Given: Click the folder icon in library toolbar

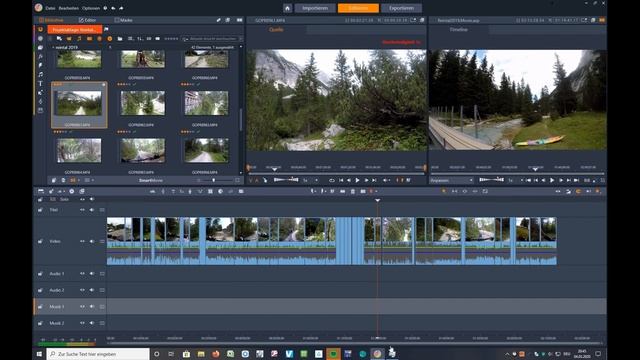Looking at the screenshot, I should 120,39.
